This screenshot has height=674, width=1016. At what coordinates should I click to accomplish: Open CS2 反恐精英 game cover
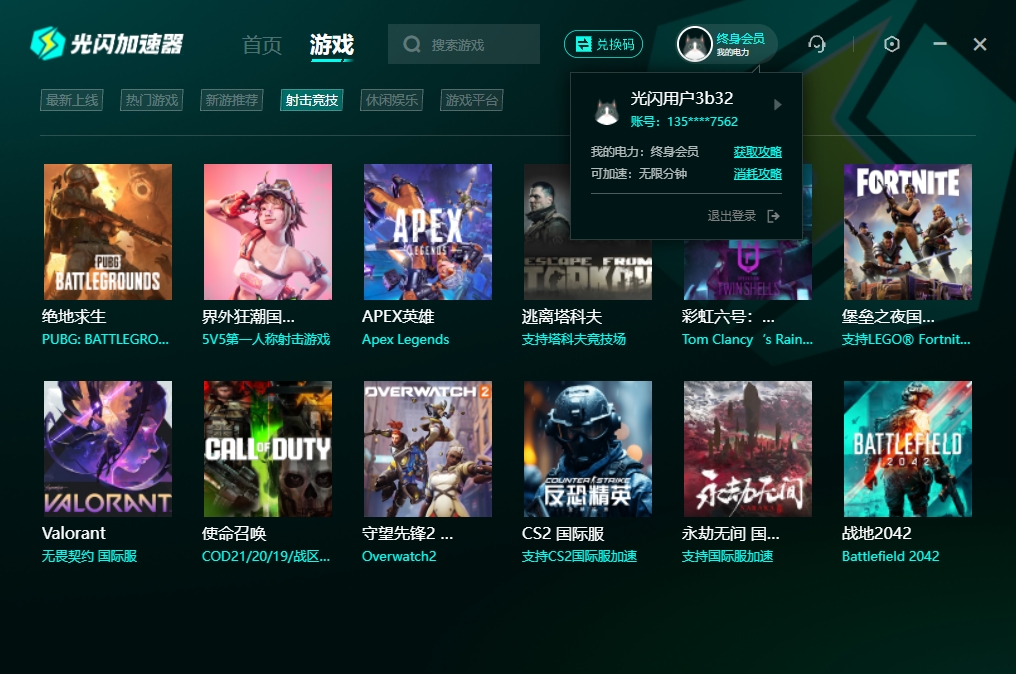coord(588,449)
